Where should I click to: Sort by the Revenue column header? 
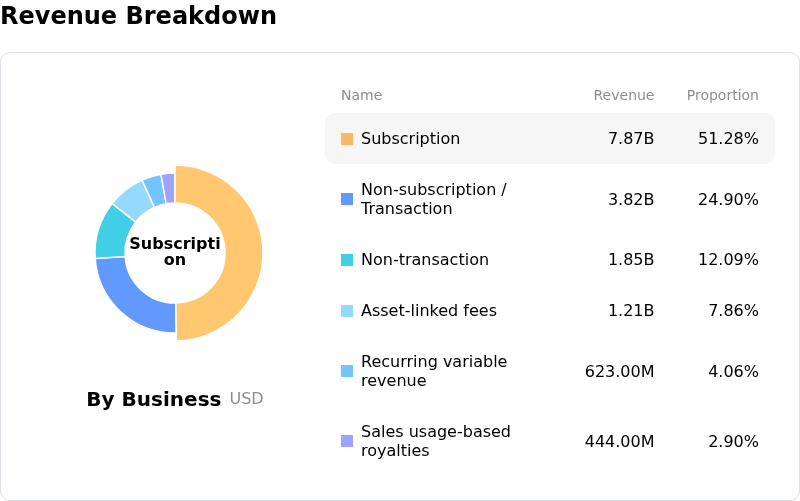click(623, 96)
